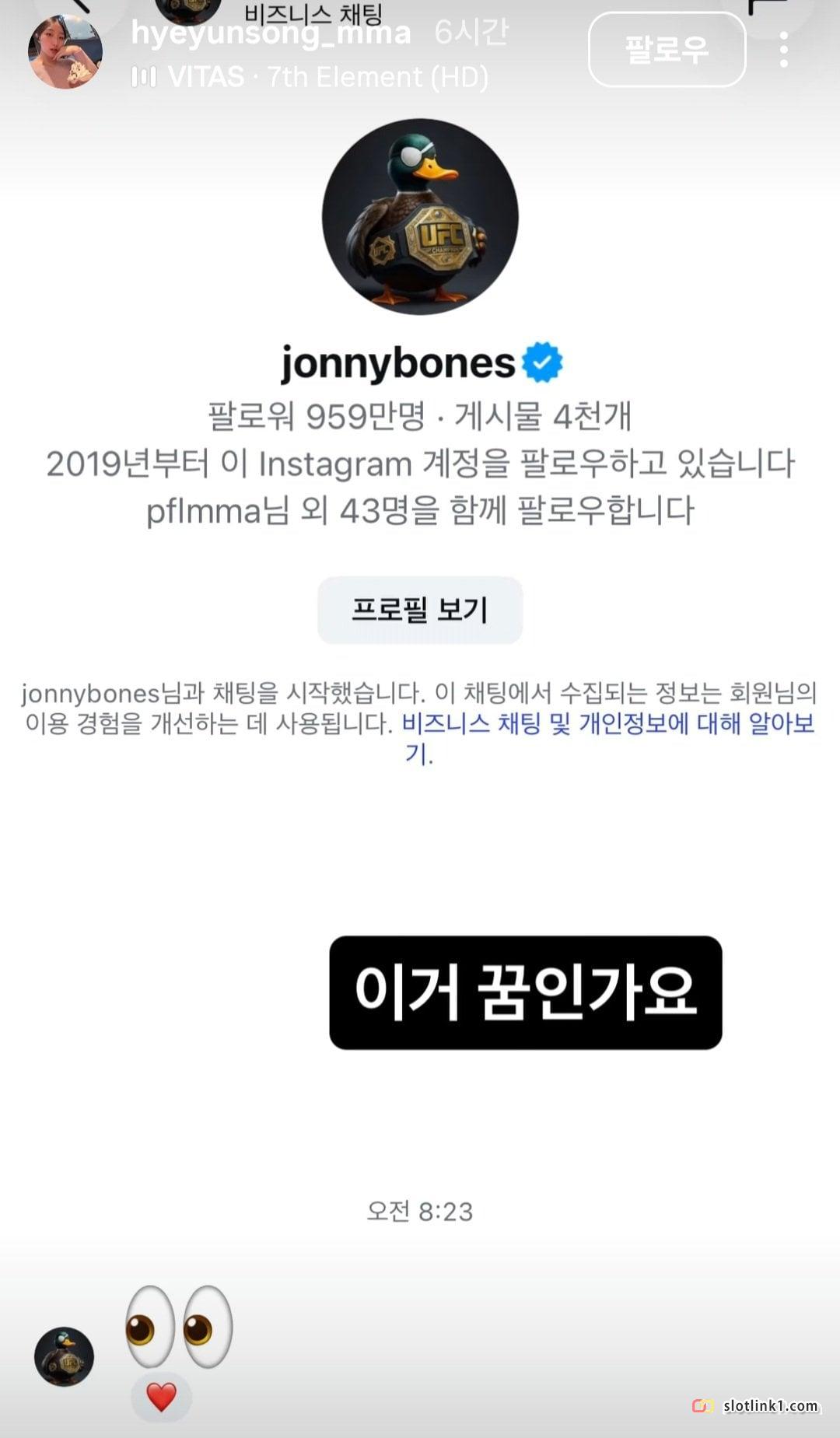Tap the hyeyunsong_mma username
The height and width of the screenshot is (1438, 840).
pyautogui.click(x=271, y=33)
